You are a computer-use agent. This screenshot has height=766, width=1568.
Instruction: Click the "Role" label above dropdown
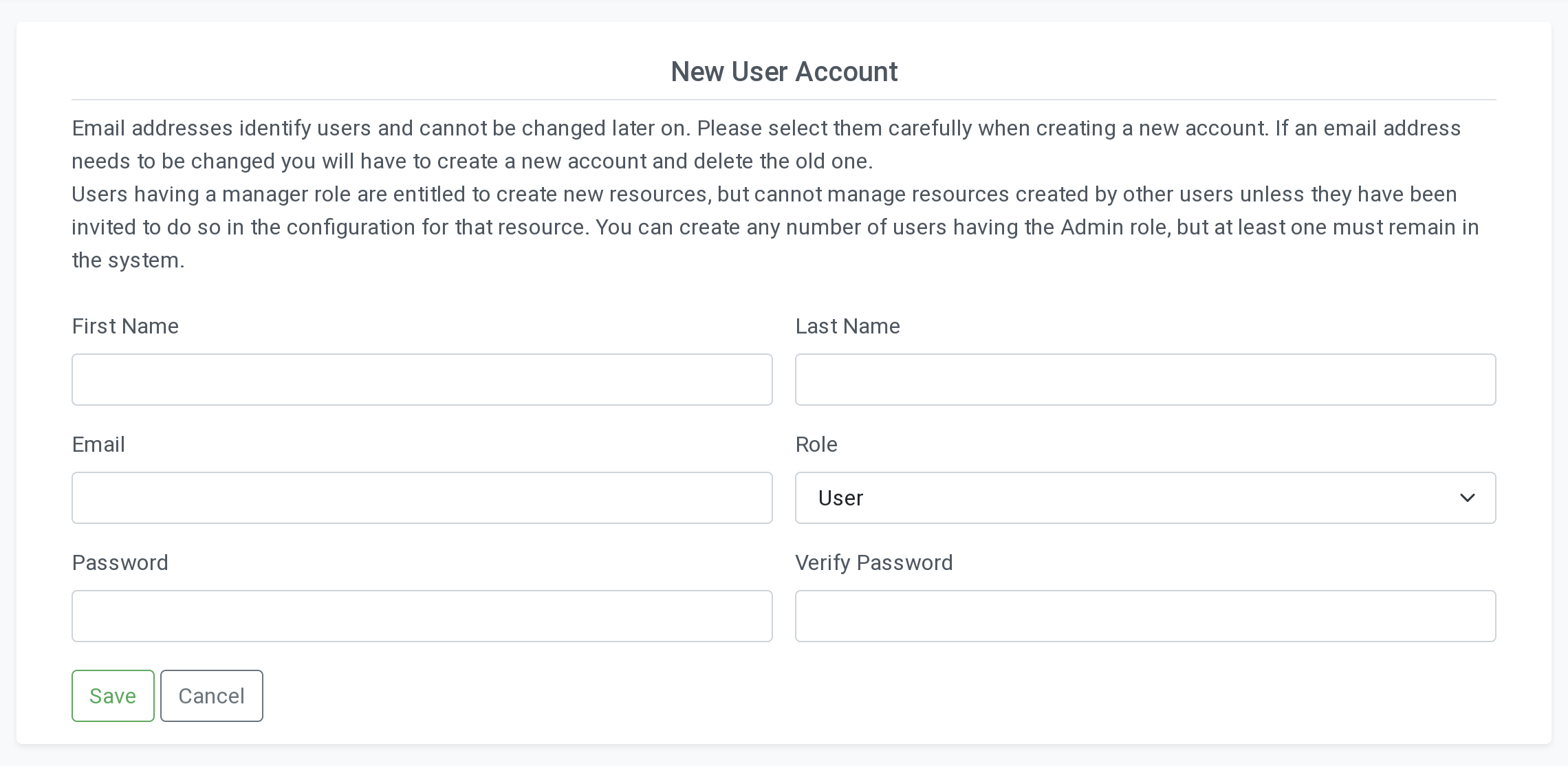pyautogui.click(x=816, y=444)
